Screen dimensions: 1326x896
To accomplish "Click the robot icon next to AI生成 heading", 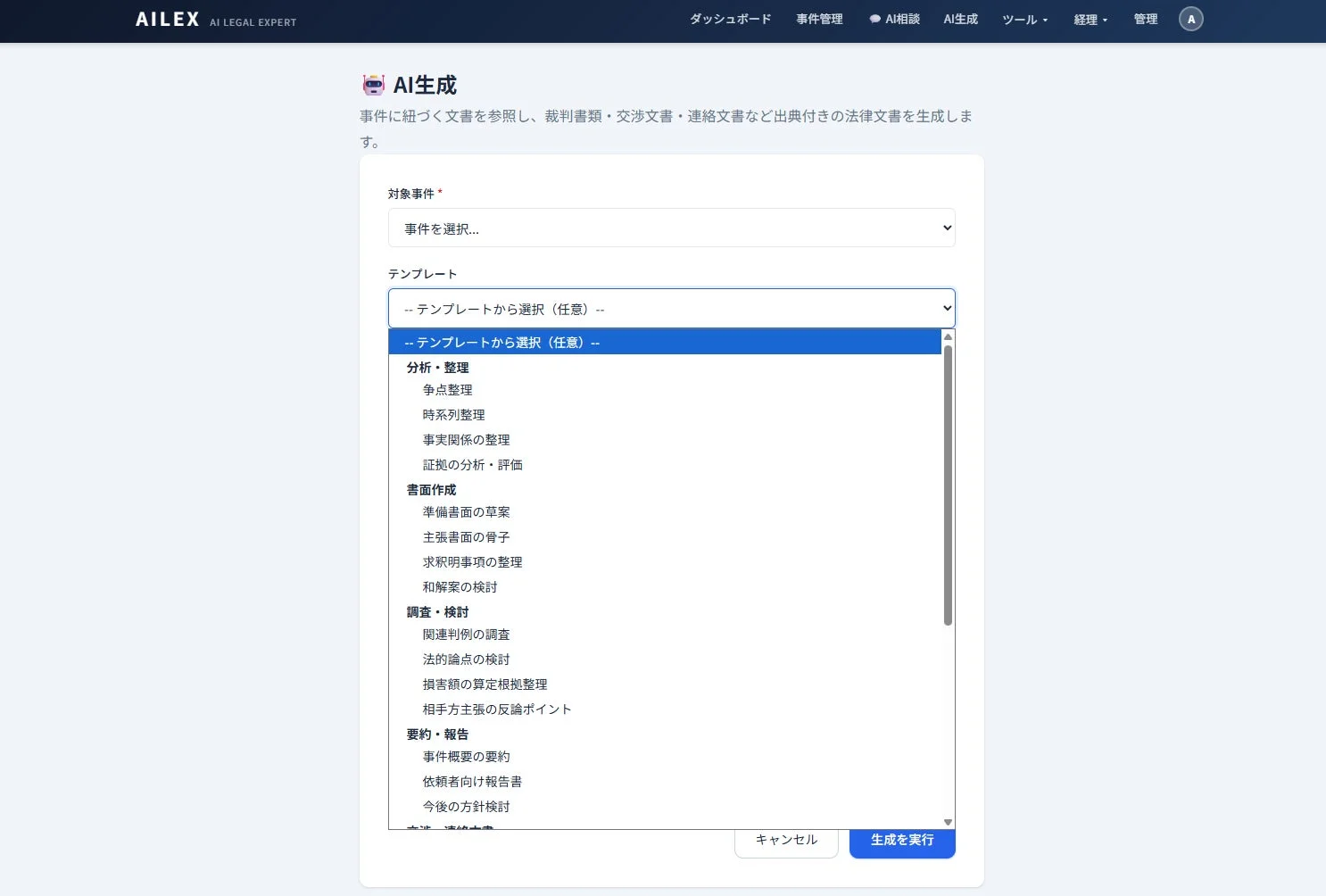I will point(372,84).
